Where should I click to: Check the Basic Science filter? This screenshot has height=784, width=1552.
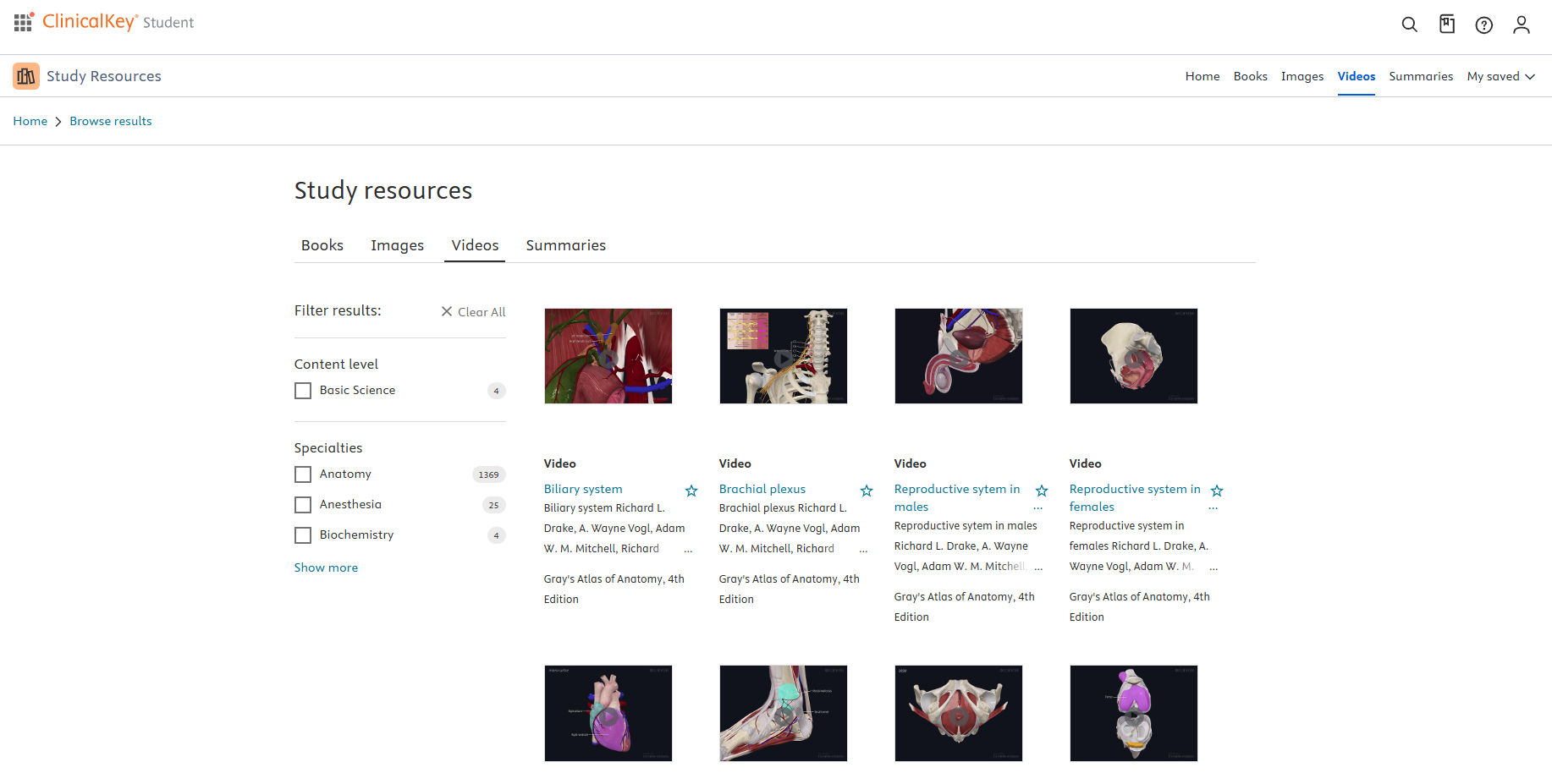[303, 391]
